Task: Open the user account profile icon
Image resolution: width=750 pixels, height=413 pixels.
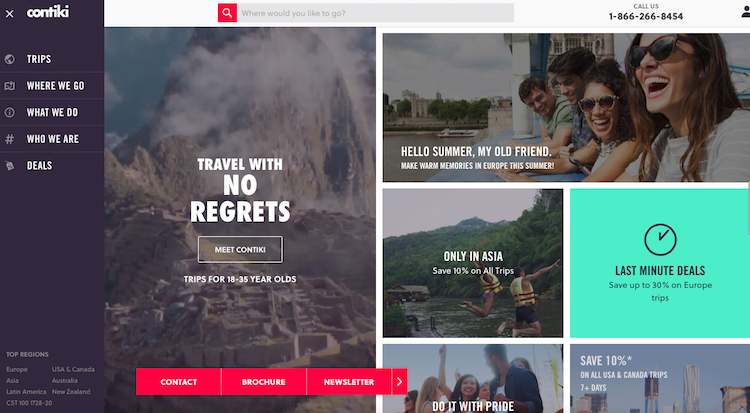Action: tap(745, 12)
